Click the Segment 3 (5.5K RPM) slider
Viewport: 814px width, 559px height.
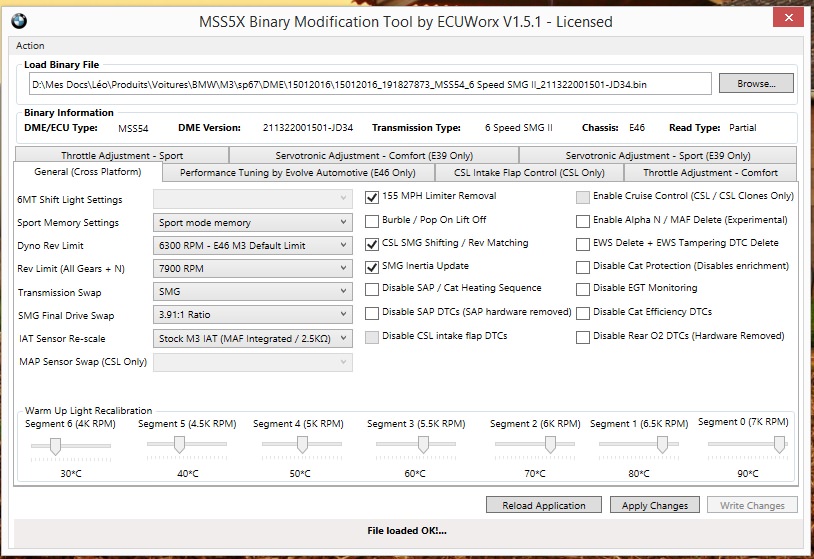coord(416,445)
